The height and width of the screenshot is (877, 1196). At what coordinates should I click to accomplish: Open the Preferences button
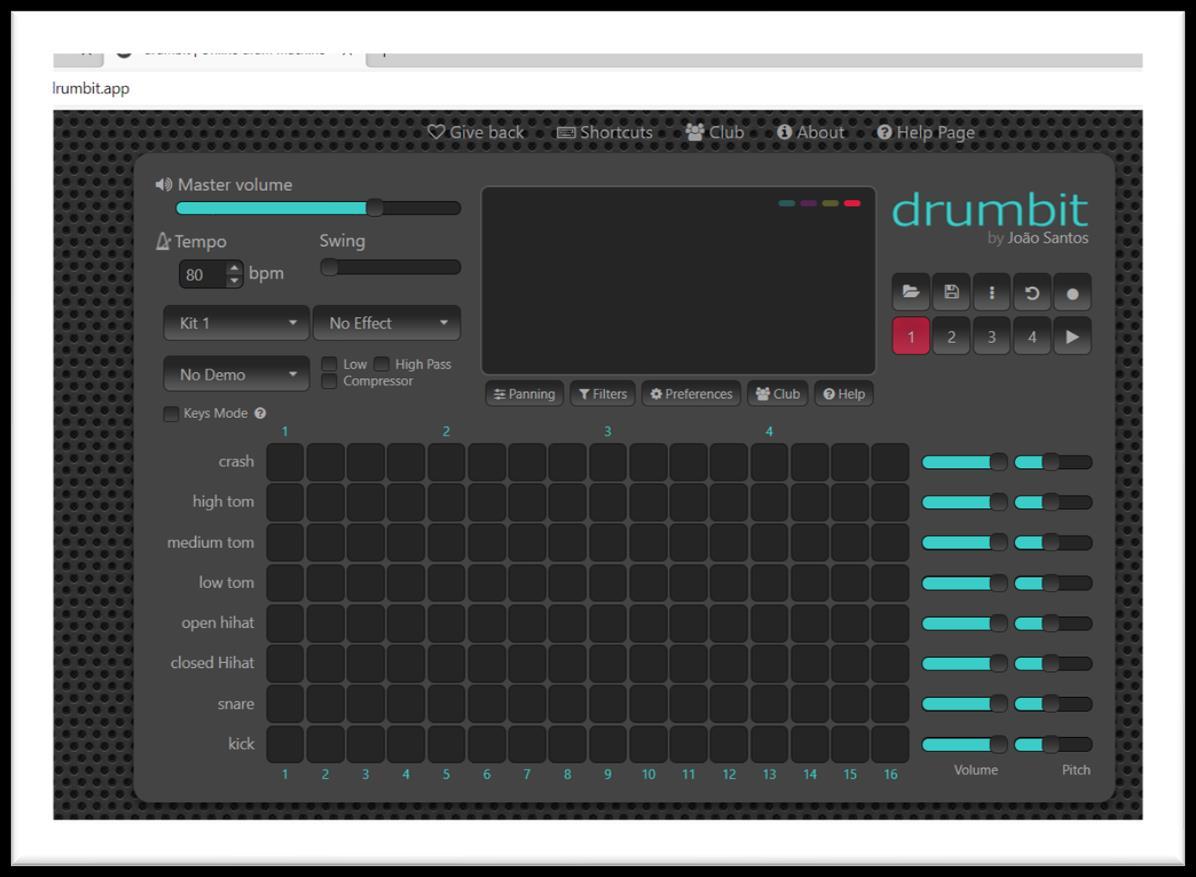pyautogui.click(x=691, y=394)
